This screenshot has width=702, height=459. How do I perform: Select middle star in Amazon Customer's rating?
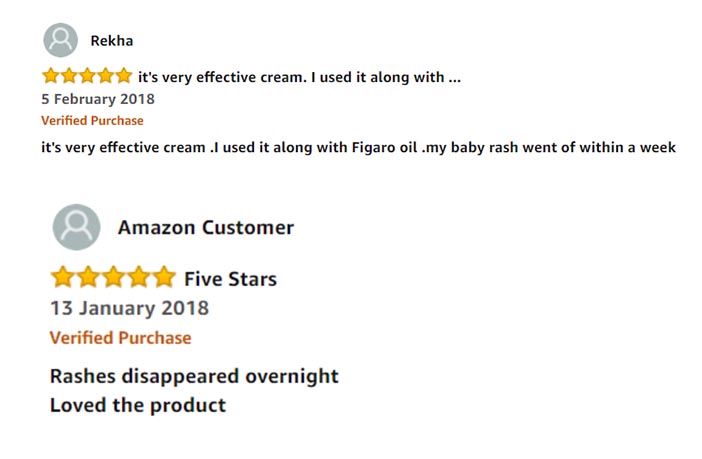[113, 276]
